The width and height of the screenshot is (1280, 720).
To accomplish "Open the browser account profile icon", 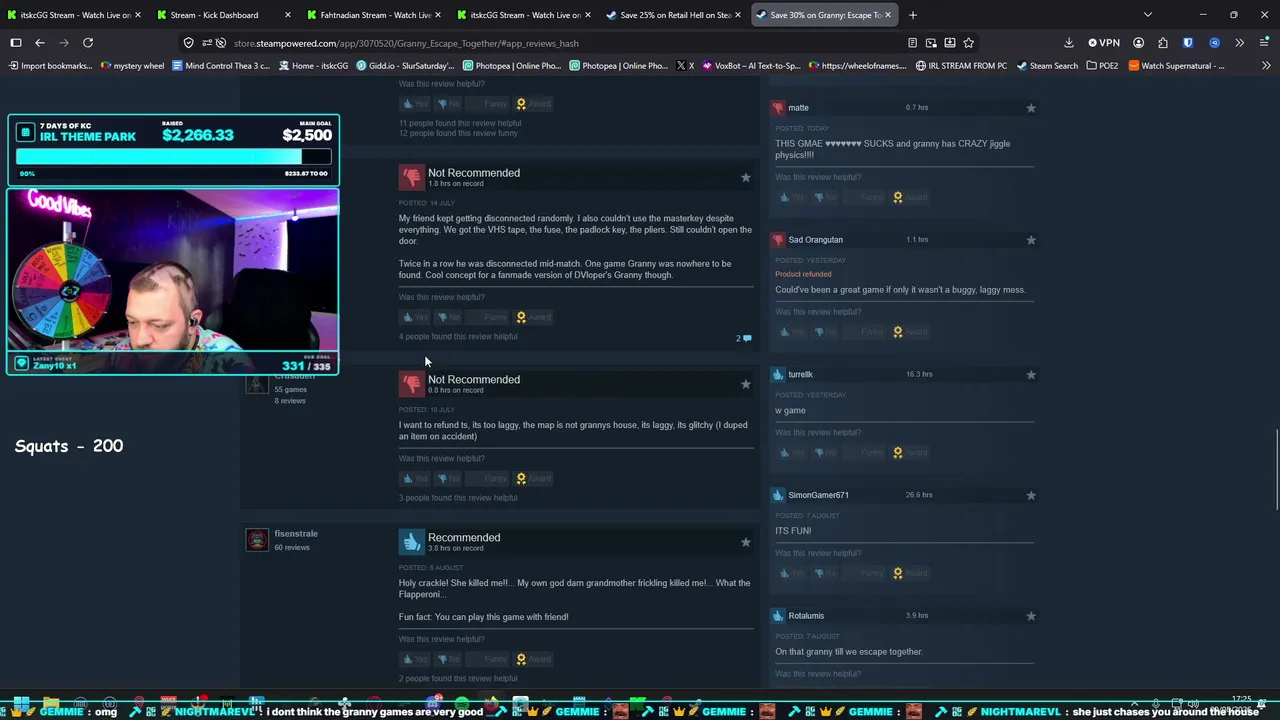I will [1139, 43].
